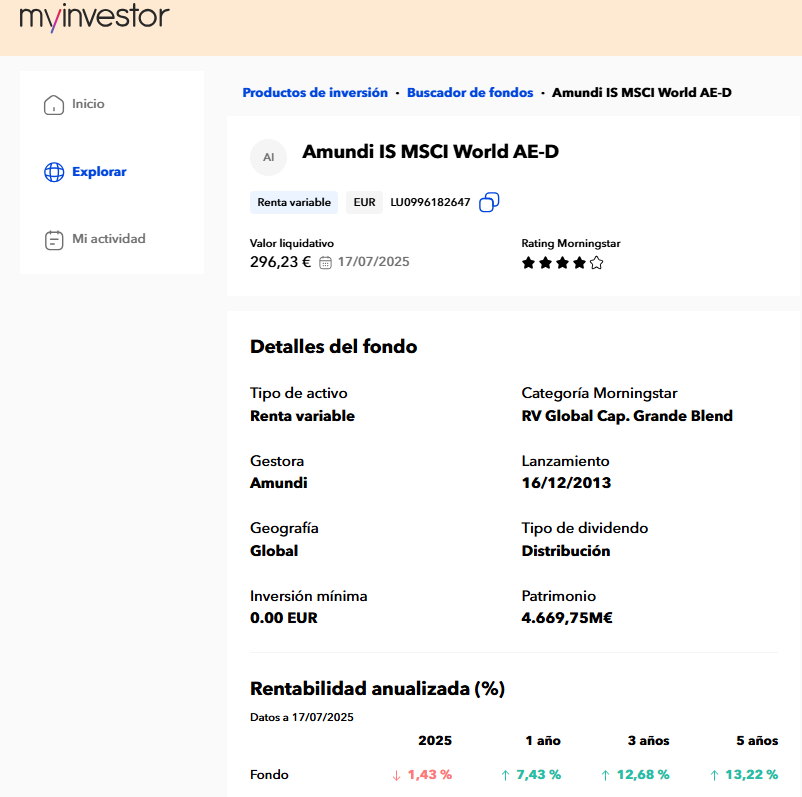Click the Fondo row label

[269, 774]
